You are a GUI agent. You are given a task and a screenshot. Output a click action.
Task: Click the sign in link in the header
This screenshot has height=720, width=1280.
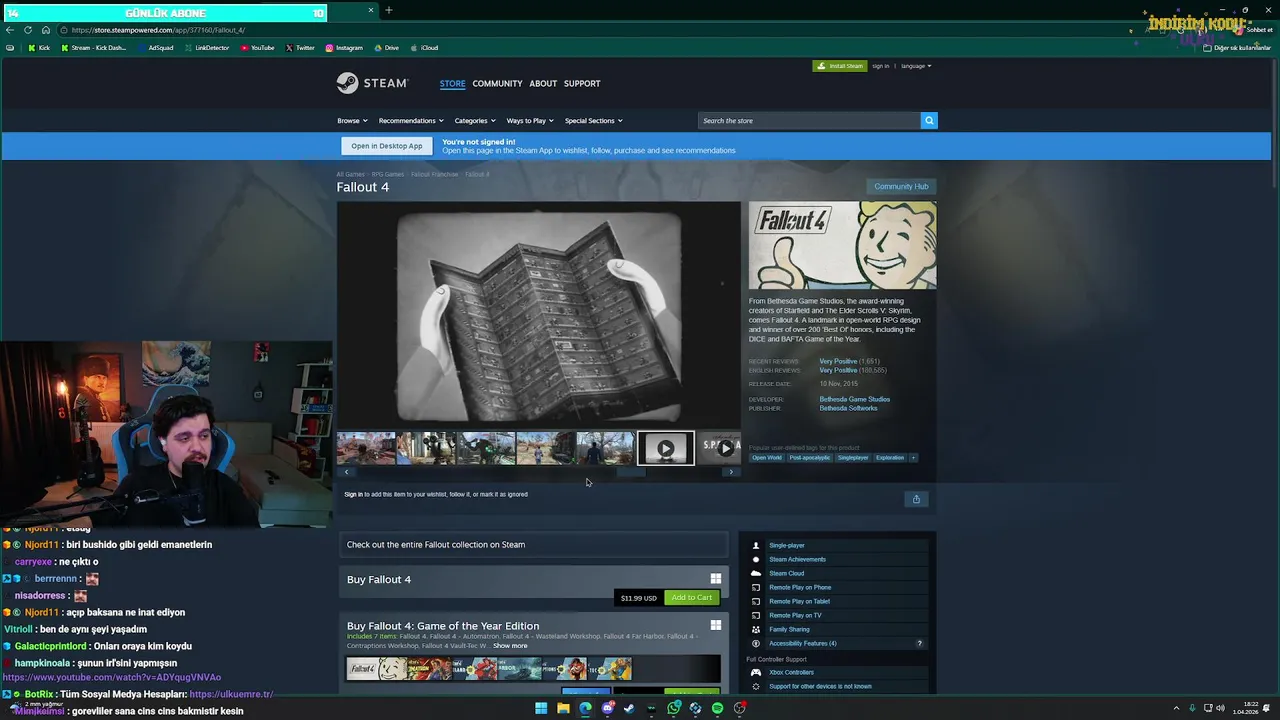coord(880,66)
